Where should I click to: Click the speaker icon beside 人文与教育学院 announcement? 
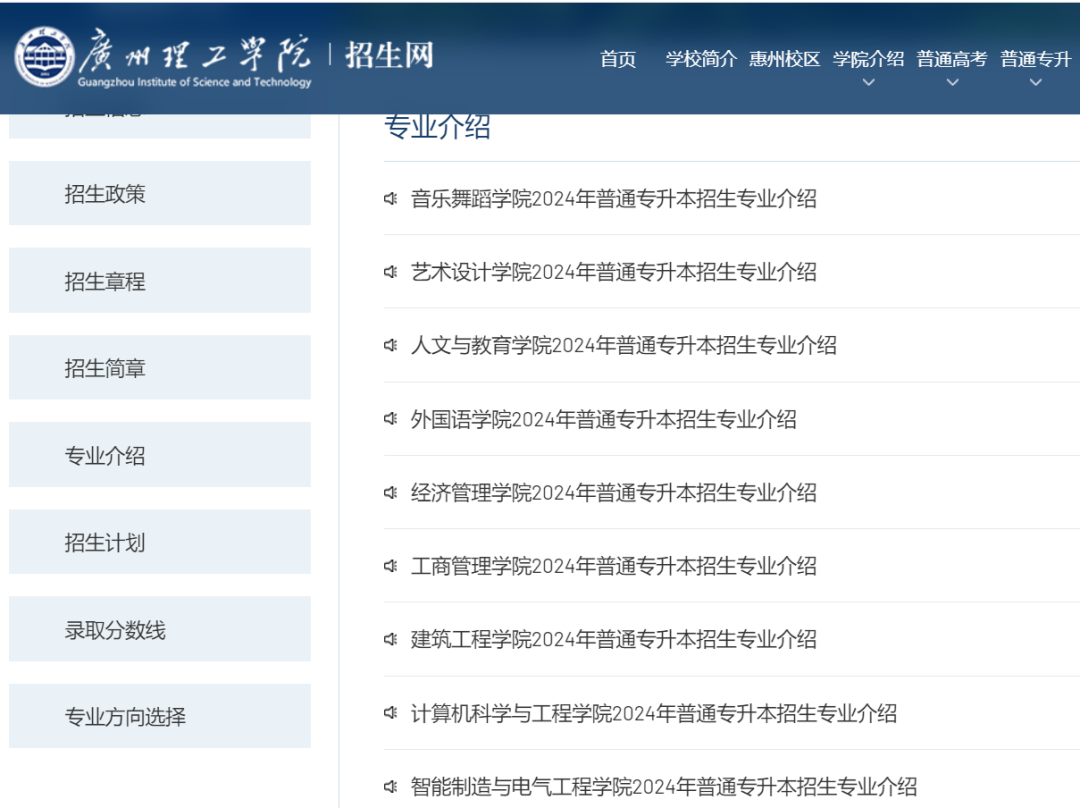391,345
